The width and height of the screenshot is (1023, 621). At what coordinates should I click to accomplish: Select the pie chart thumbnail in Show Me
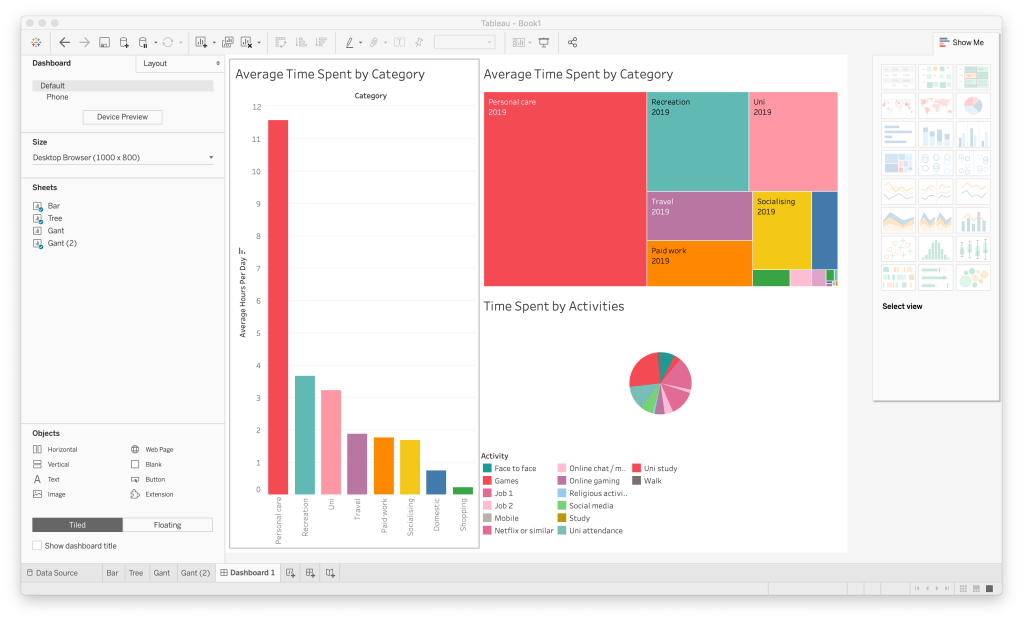(x=973, y=105)
